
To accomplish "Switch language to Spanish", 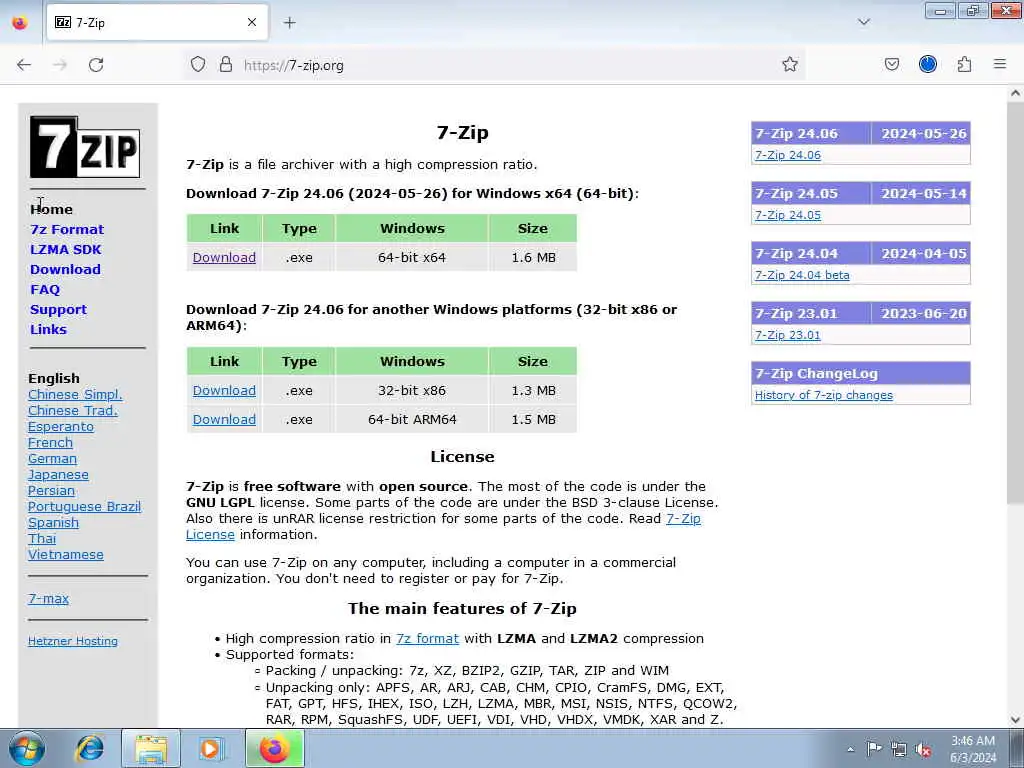I will tap(53, 522).
